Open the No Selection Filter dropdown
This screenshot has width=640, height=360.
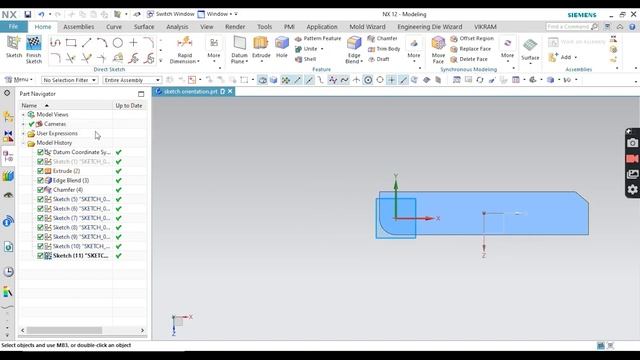pyautogui.click(x=69, y=80)
